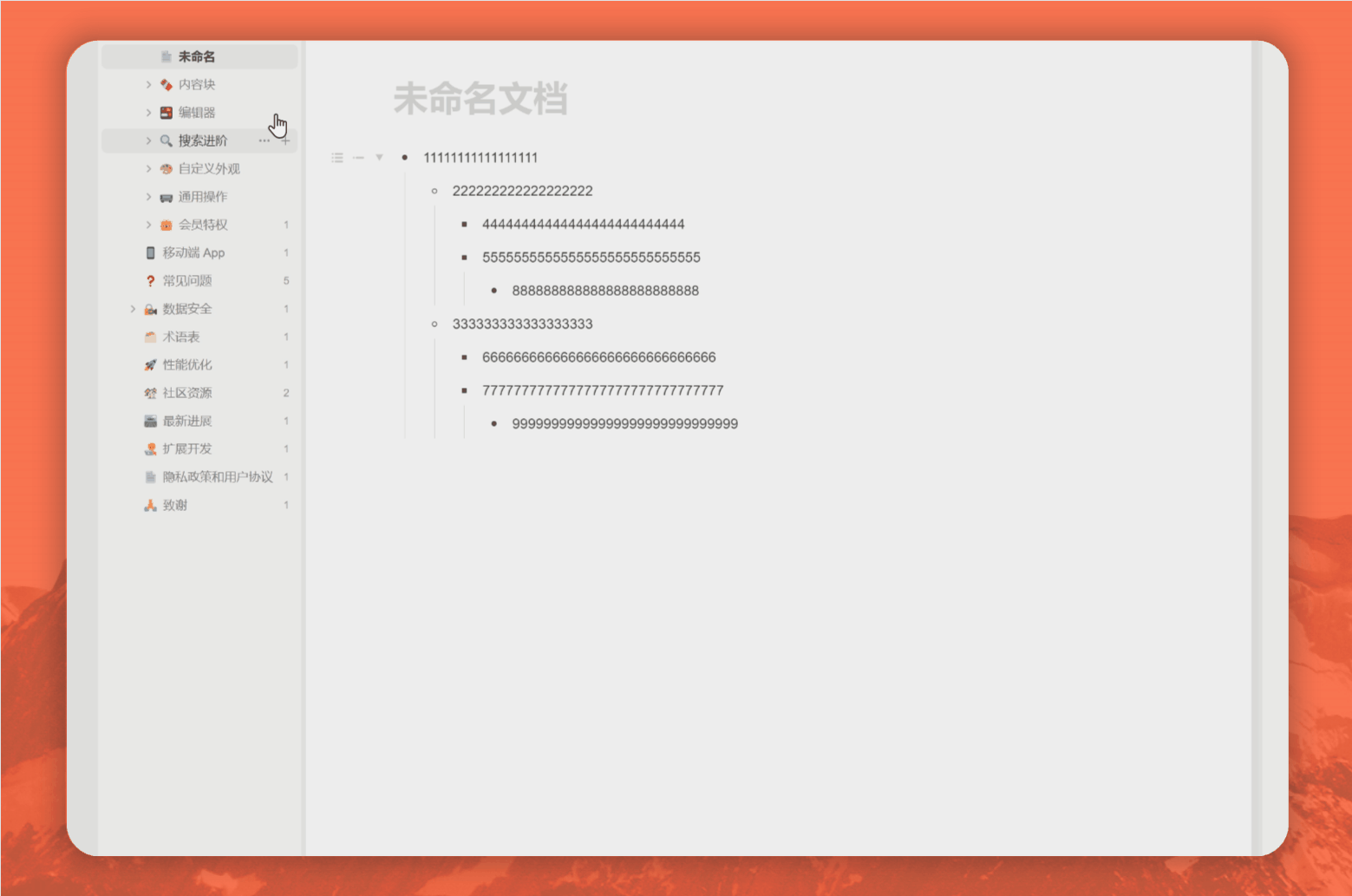Viewport: 1352px width, 896px height.
Task: Open 隐私政策和用户协议 entry
Action: [x=217, y=476]
